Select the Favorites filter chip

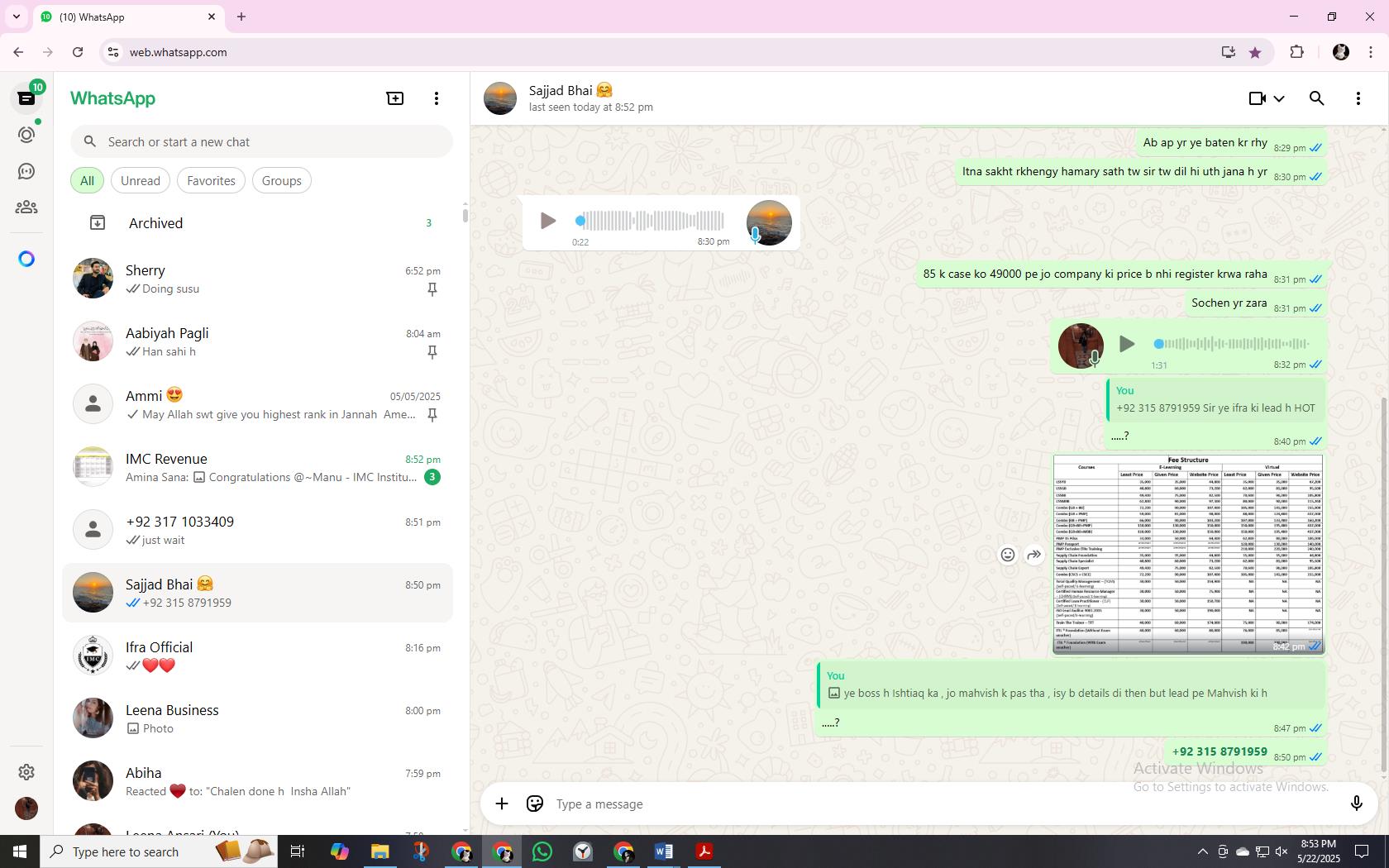[211, 180]
